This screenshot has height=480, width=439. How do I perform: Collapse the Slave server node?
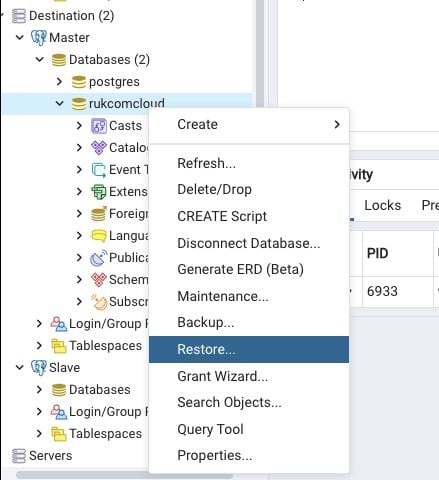(20, 367)
